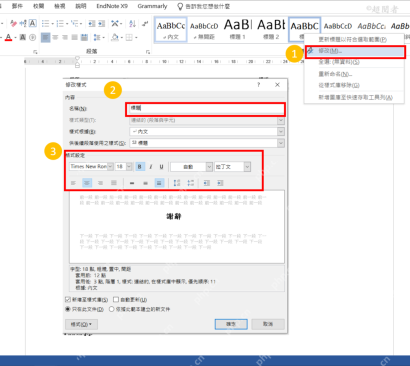Choose Add gallery to Quick Access Toolbar
The image size is (410, 366).
(355, 97)
